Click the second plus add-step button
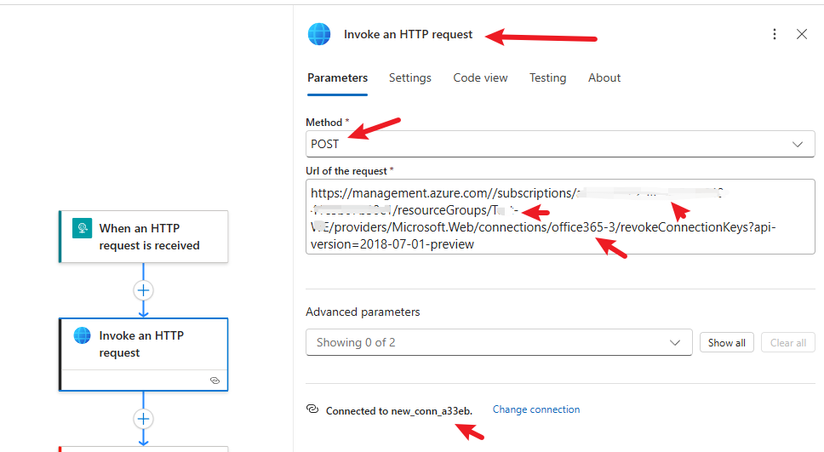 [144, 419]
